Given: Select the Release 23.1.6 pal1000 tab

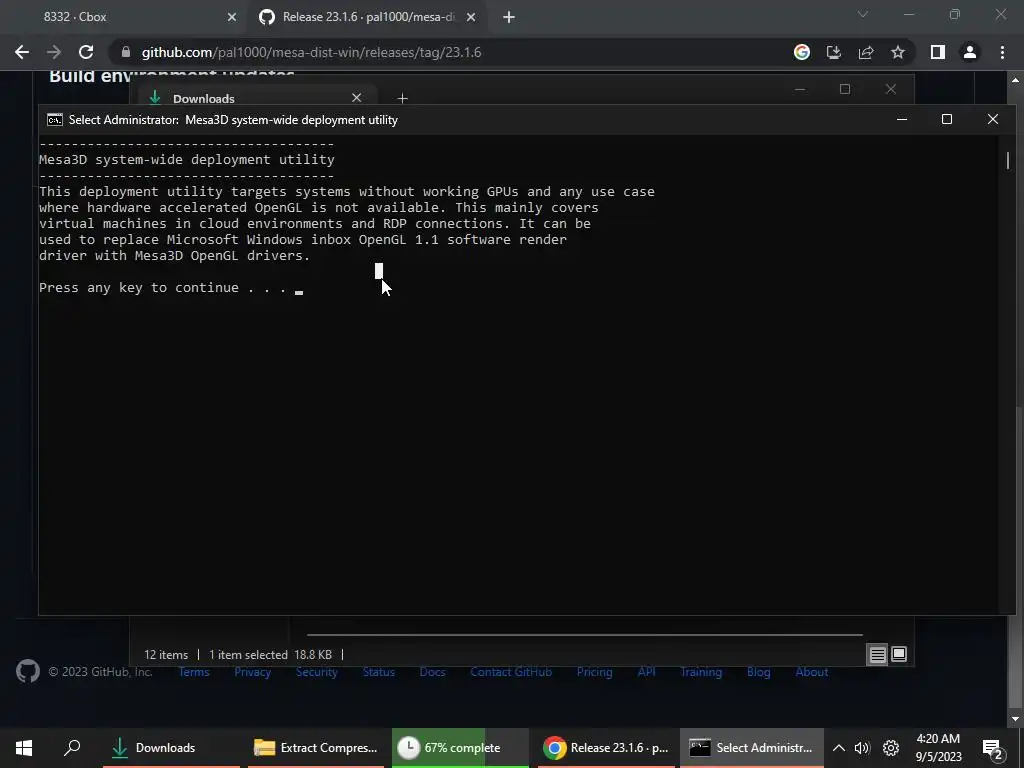Looking at the screenshot, I should pos(368,17).
